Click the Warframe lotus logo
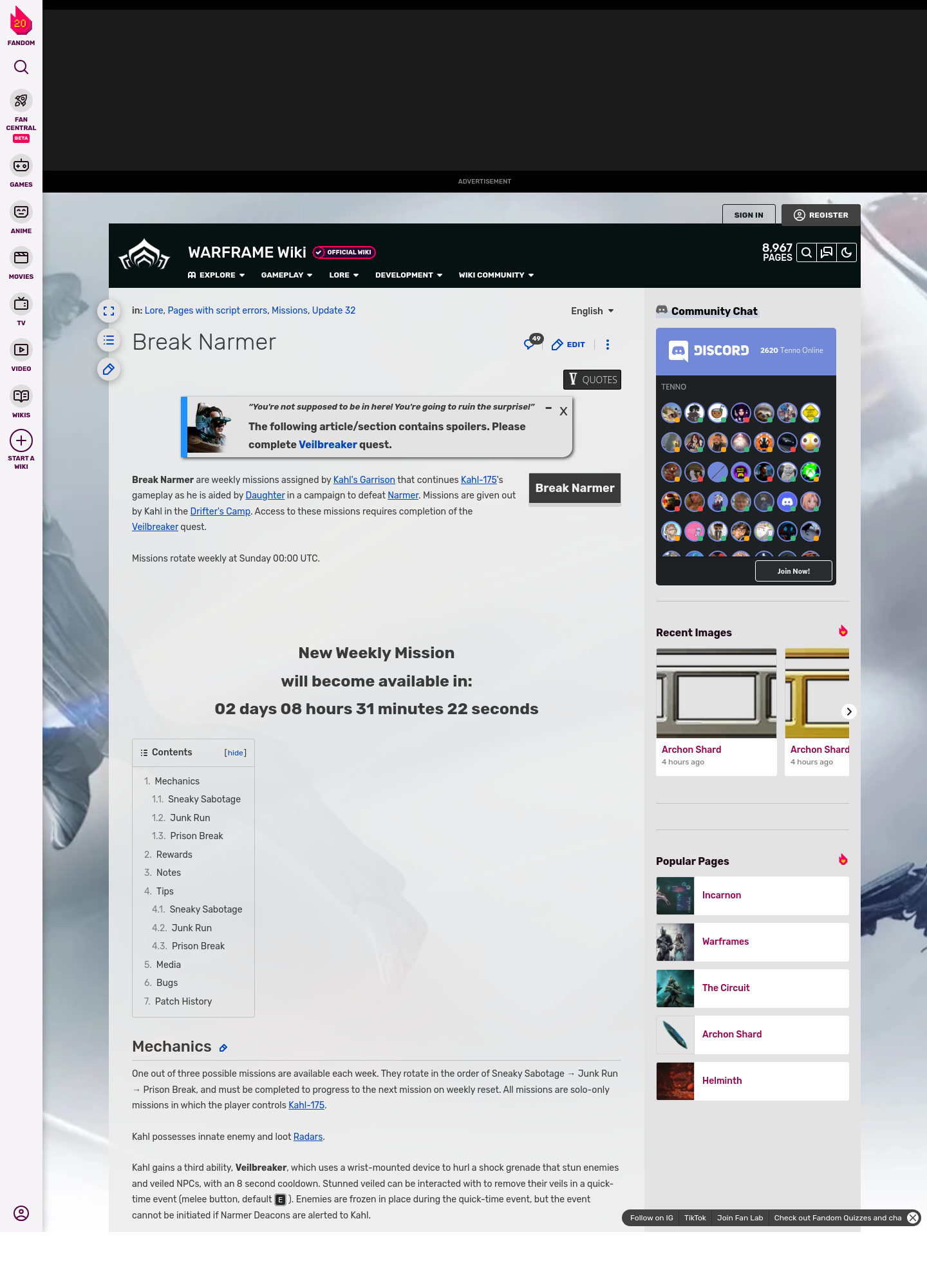The height and width of the screenshot is (1288, 927). pyautogui.click(x=144, y=255)
